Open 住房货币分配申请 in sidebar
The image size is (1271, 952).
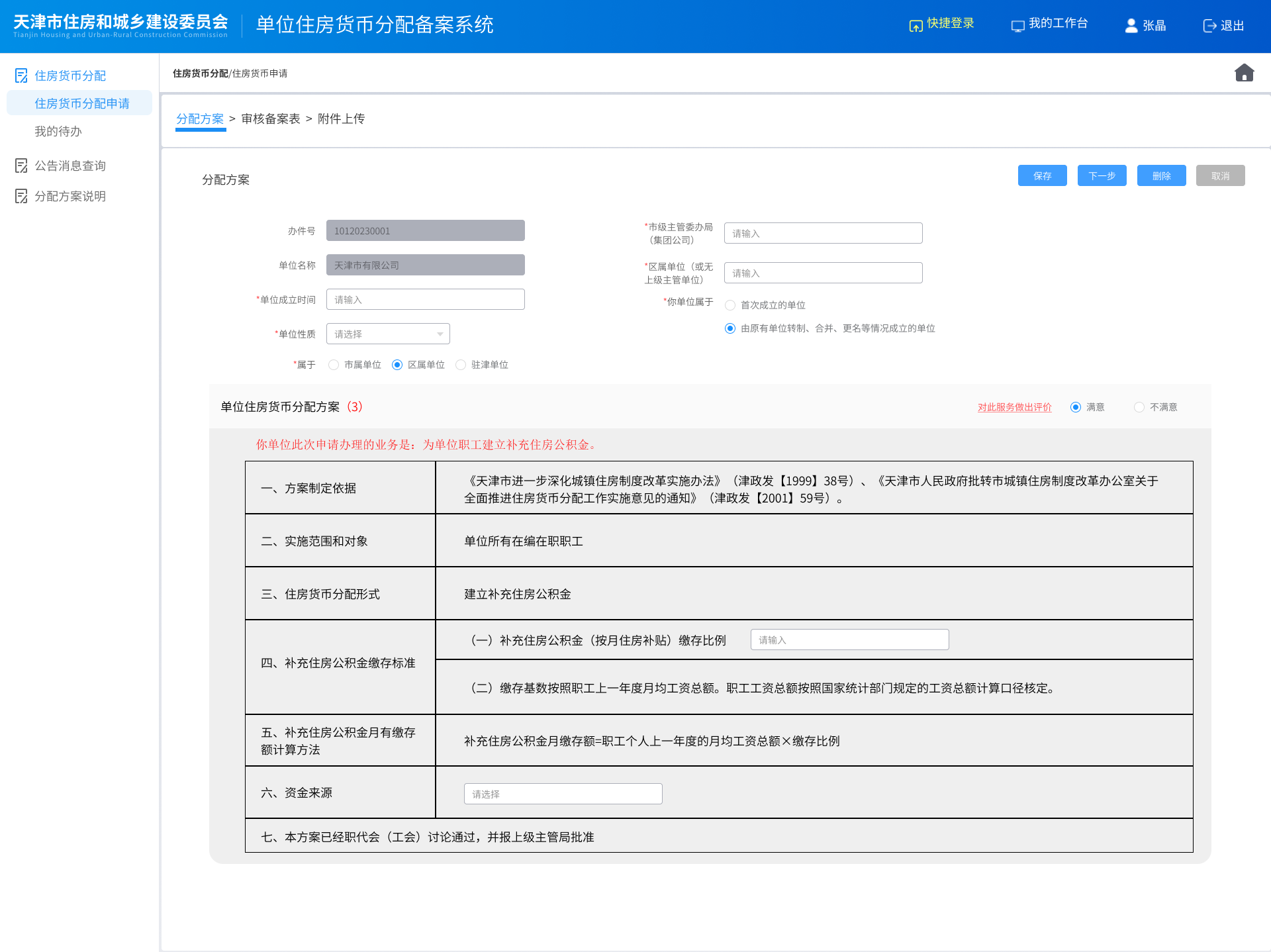pos(79,103)
